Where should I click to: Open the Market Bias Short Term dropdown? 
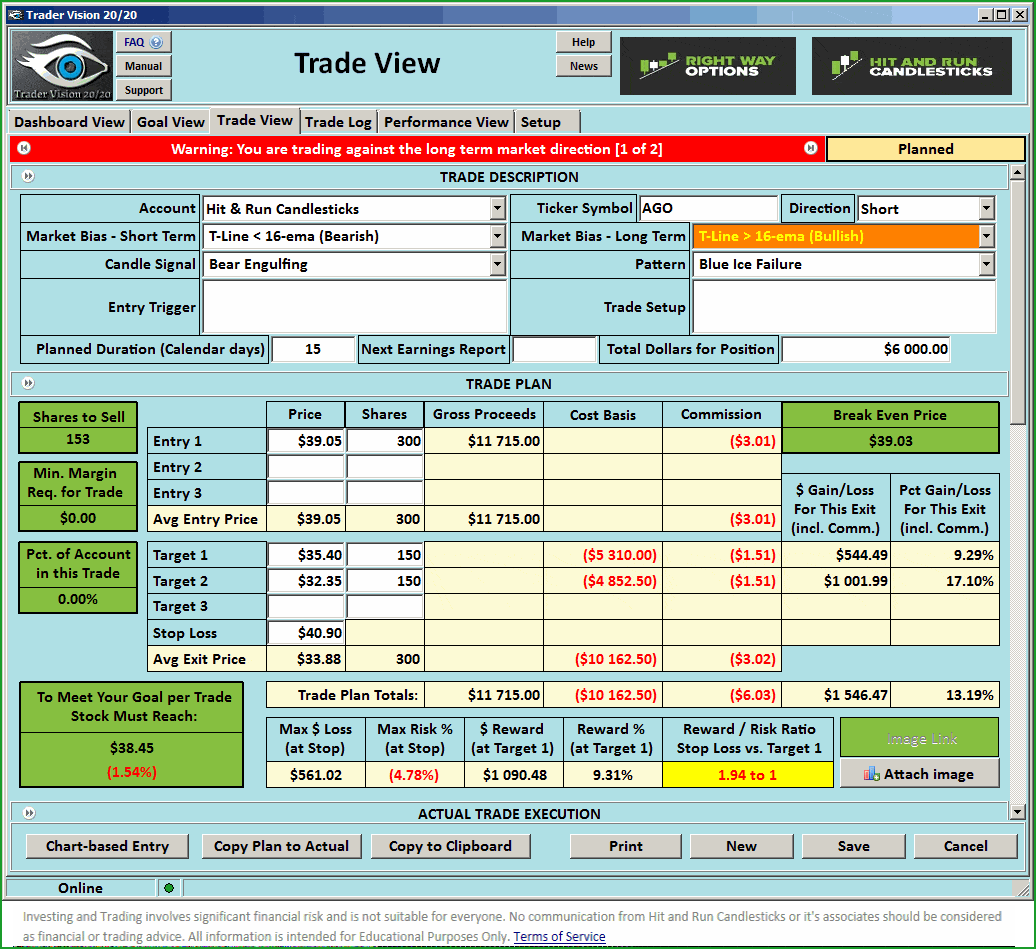click(x=498, y=237)
